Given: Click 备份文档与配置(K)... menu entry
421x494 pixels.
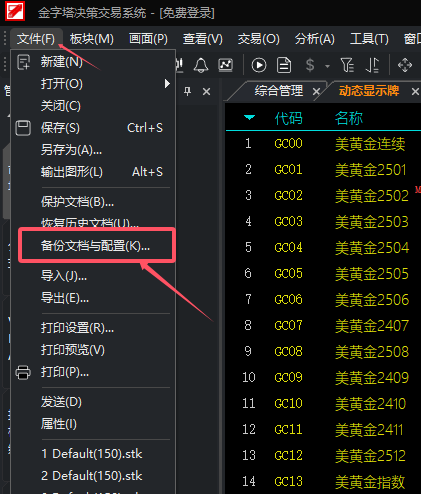Looking at the screenshot, I should (97, 246).
